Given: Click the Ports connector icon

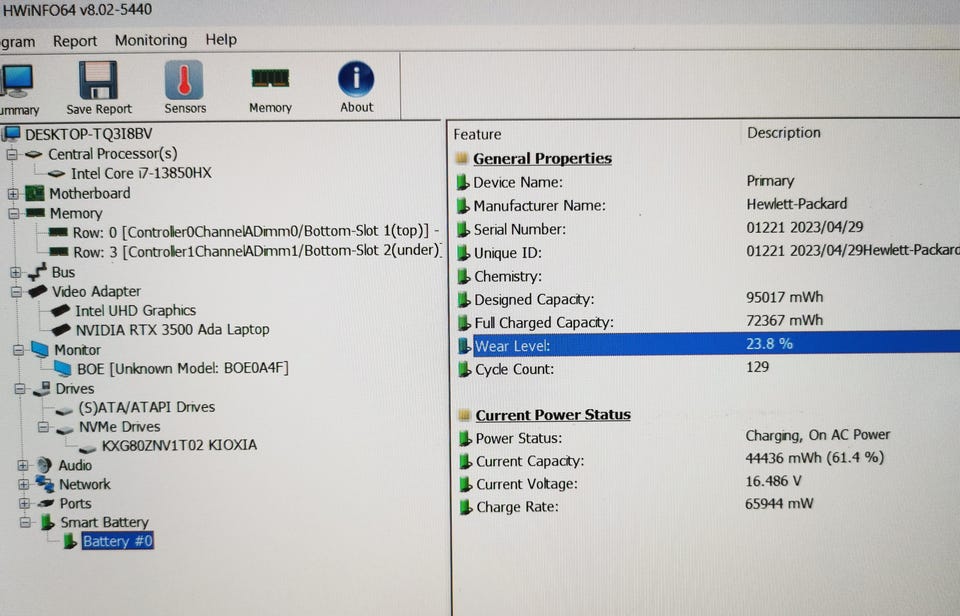Looking at the screenshot, I should pos(46,503).
